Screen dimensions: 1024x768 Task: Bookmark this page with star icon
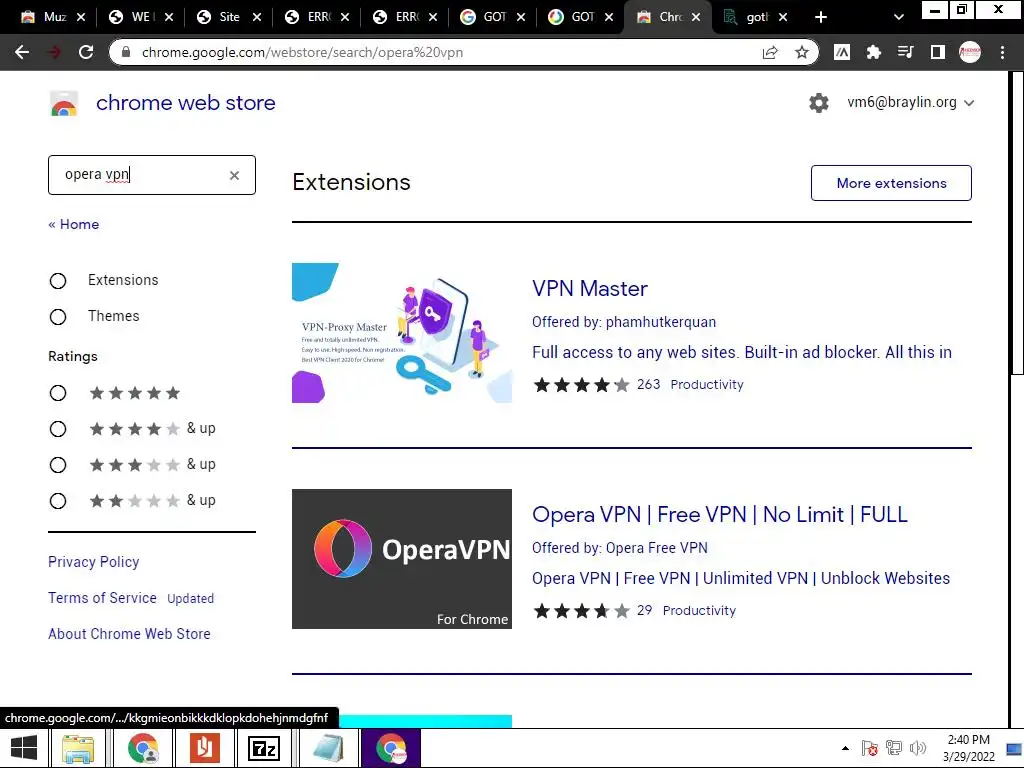pyautogui.click(x=802, y=52)
